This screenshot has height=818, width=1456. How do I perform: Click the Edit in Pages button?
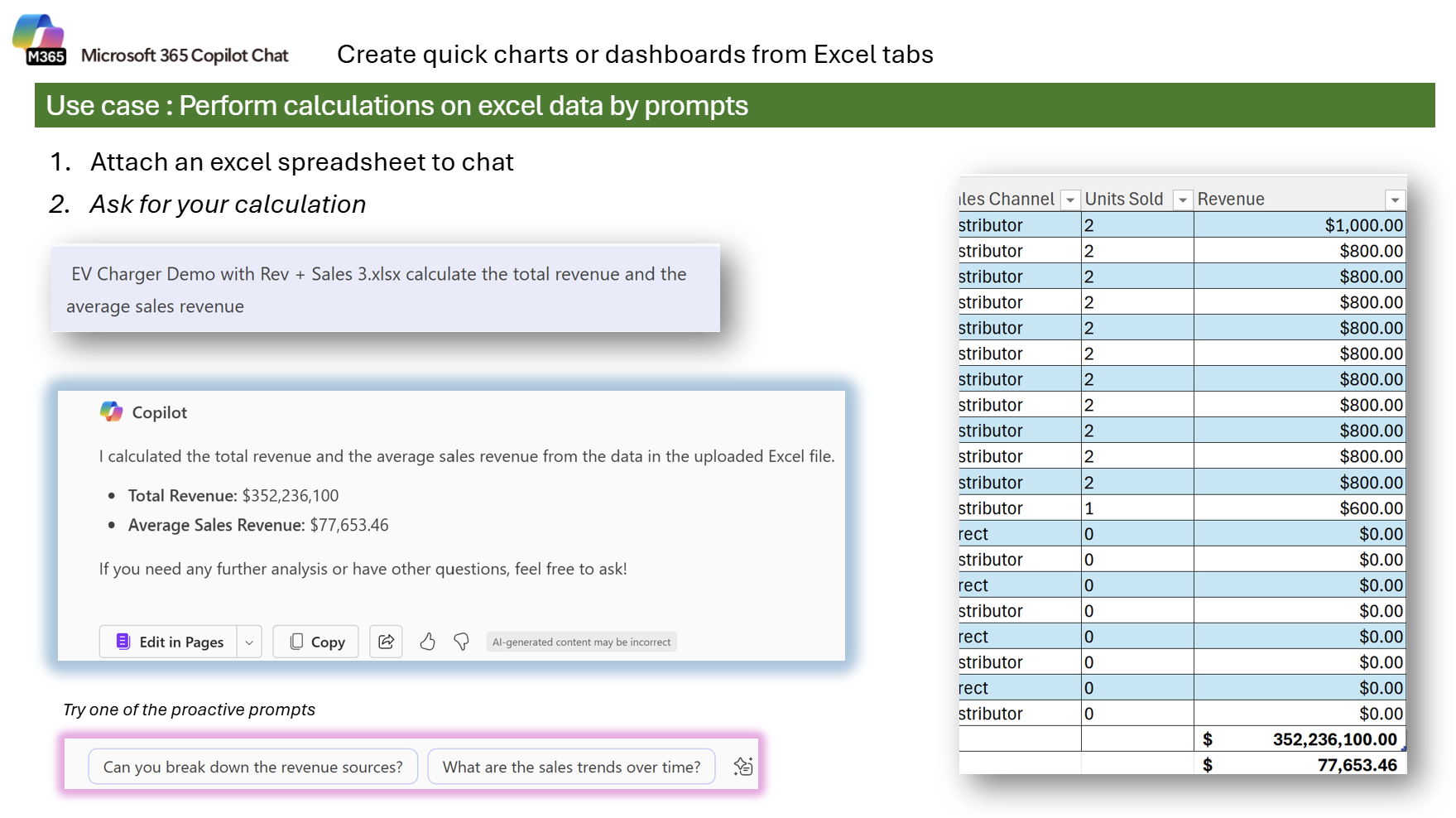tap(171, 642)
